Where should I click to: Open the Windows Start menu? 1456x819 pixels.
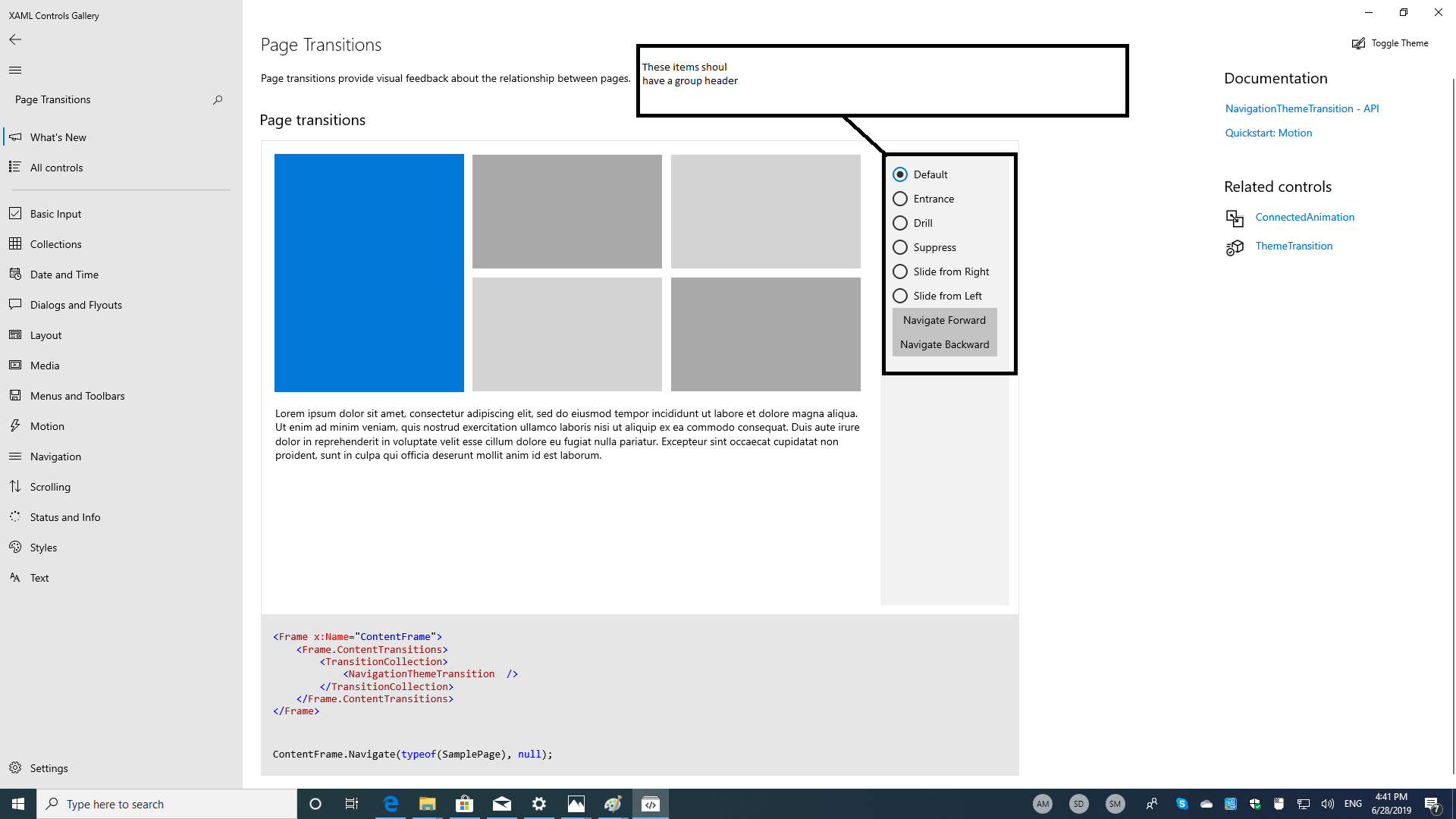coord(17,803)
